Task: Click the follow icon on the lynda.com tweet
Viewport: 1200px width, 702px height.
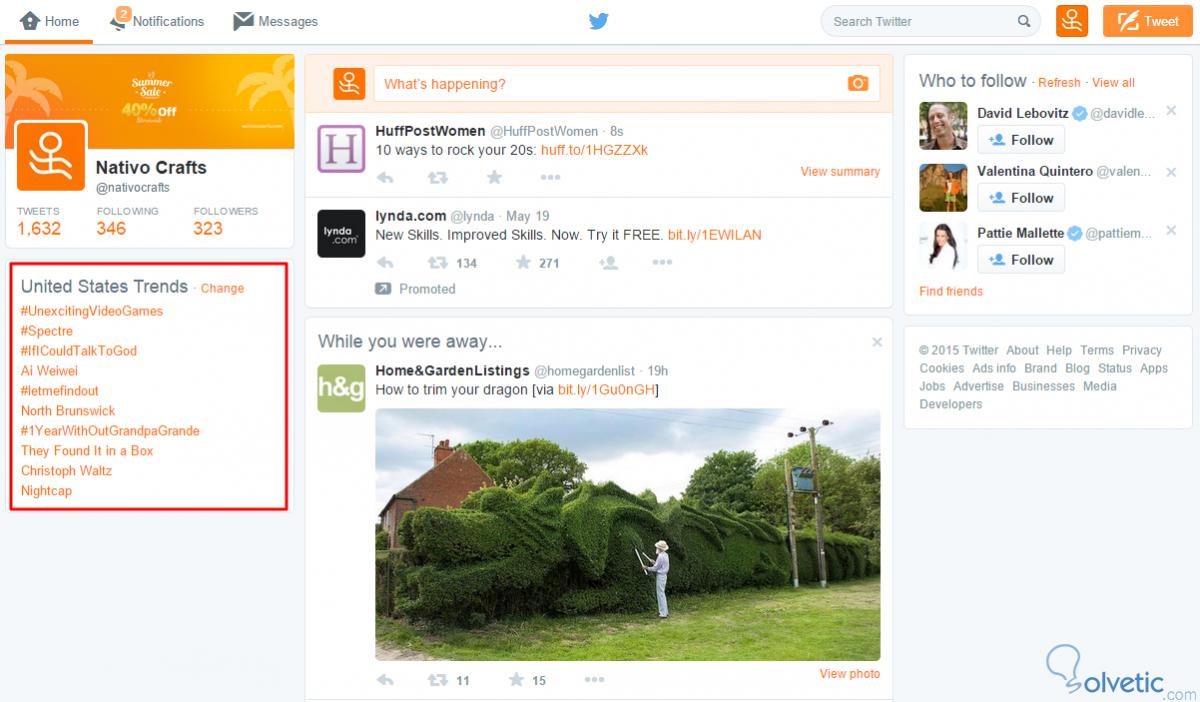Action: click(608, 263)
